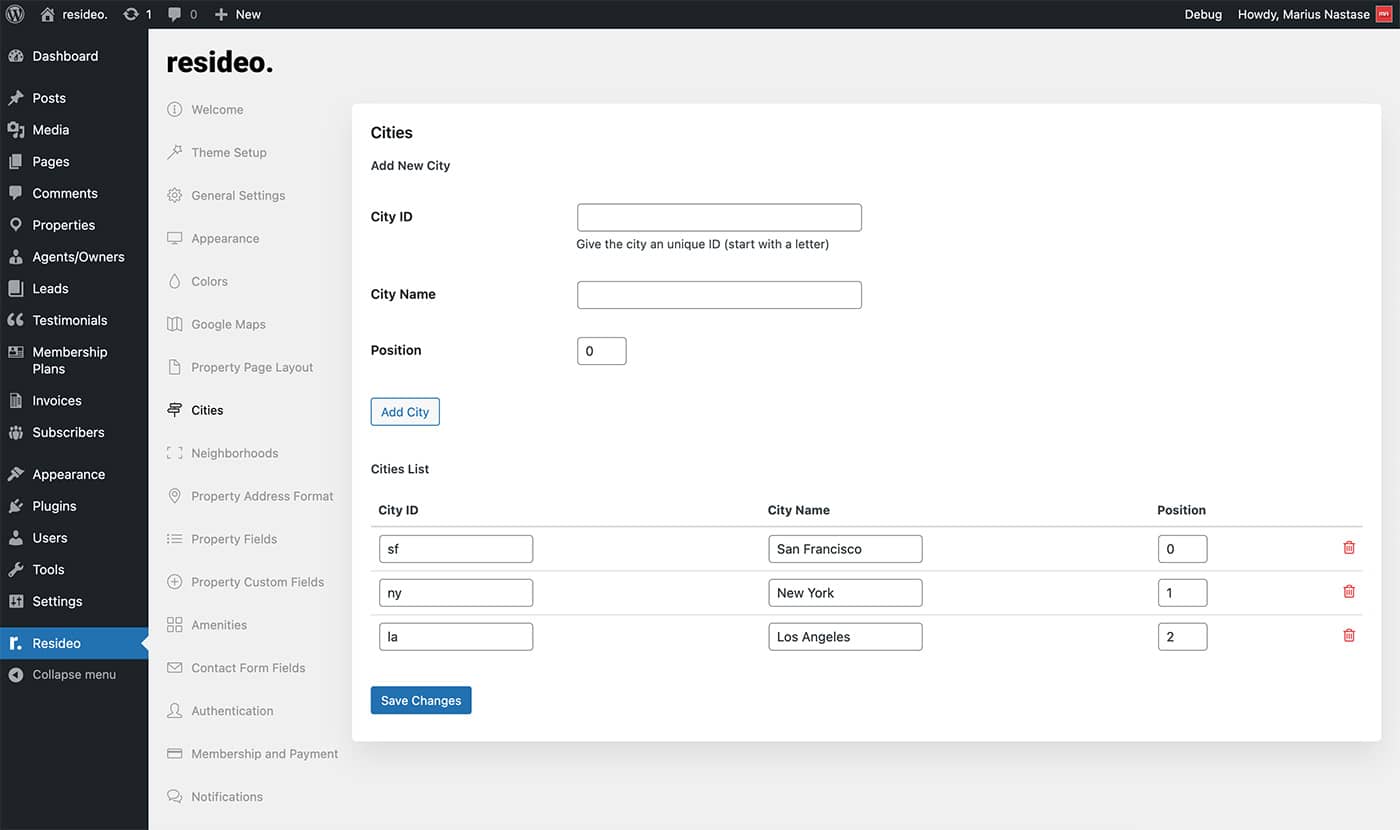Open the Amenities settings section
This screenshot has height=830, width=1400.
218,625
